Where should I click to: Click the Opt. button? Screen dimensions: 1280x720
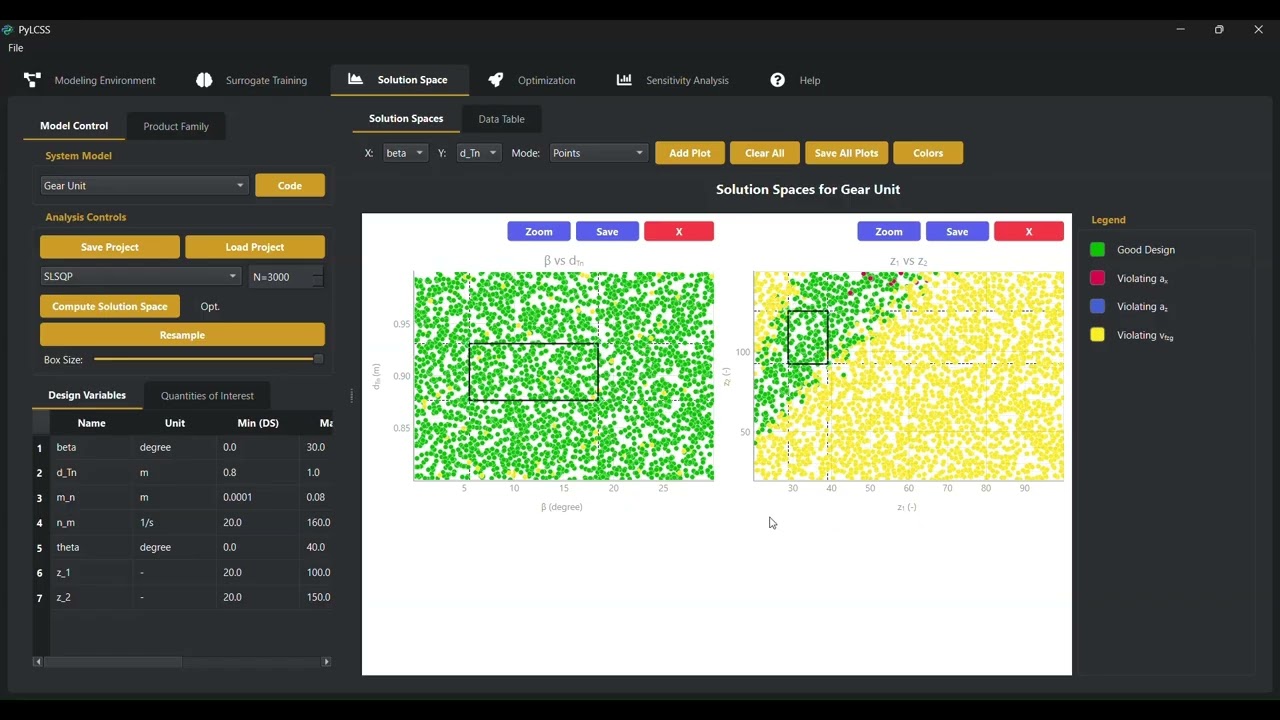(x=210, y=306)
